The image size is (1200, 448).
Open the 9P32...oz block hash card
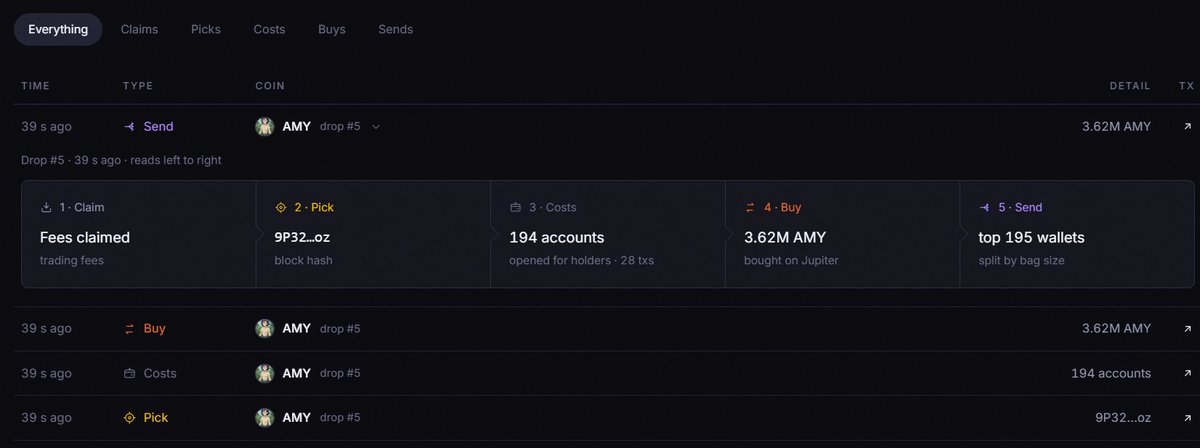click(x=373, y=234)
